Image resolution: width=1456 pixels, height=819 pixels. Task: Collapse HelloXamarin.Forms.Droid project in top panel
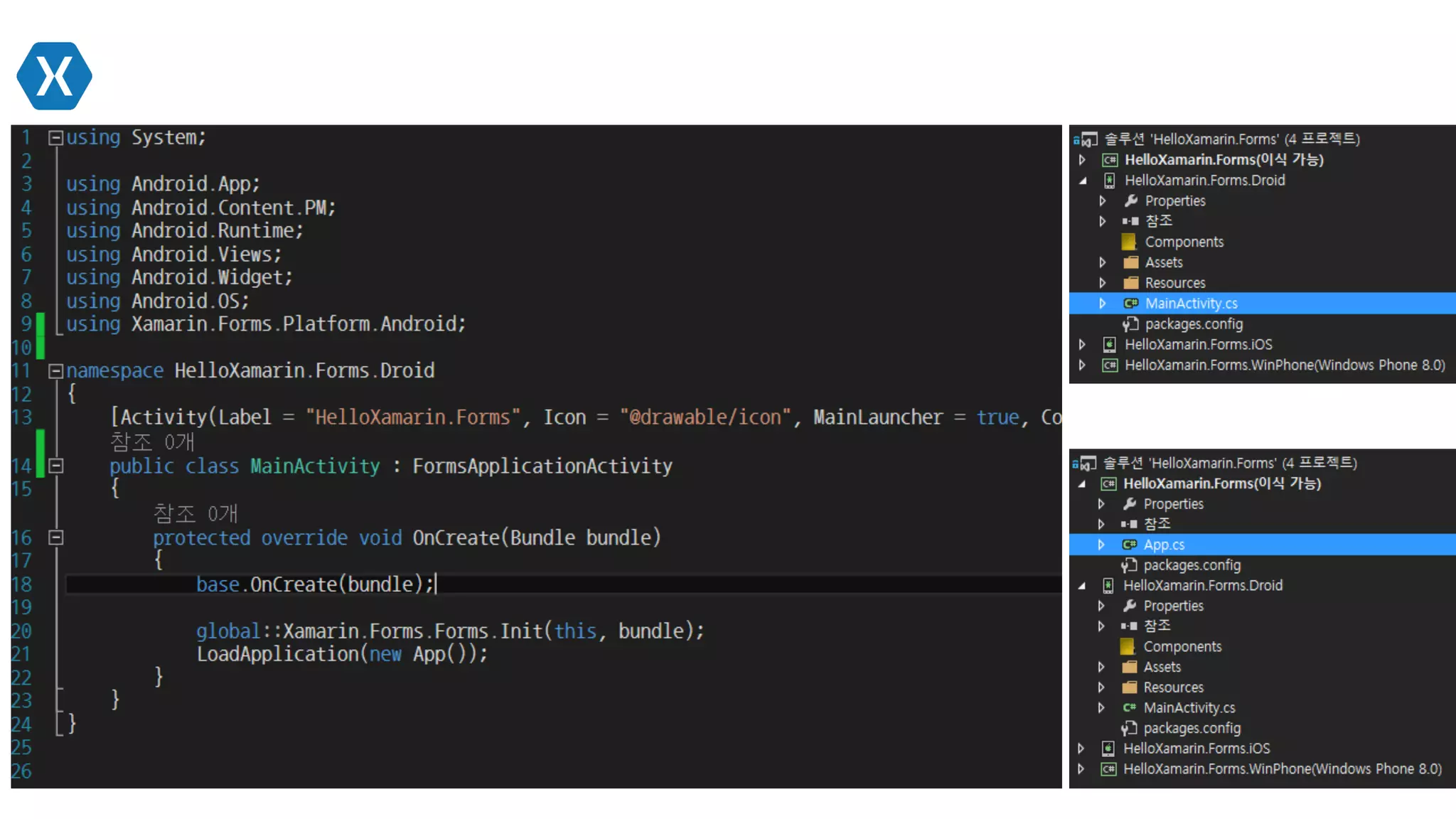click(1083, 181)
